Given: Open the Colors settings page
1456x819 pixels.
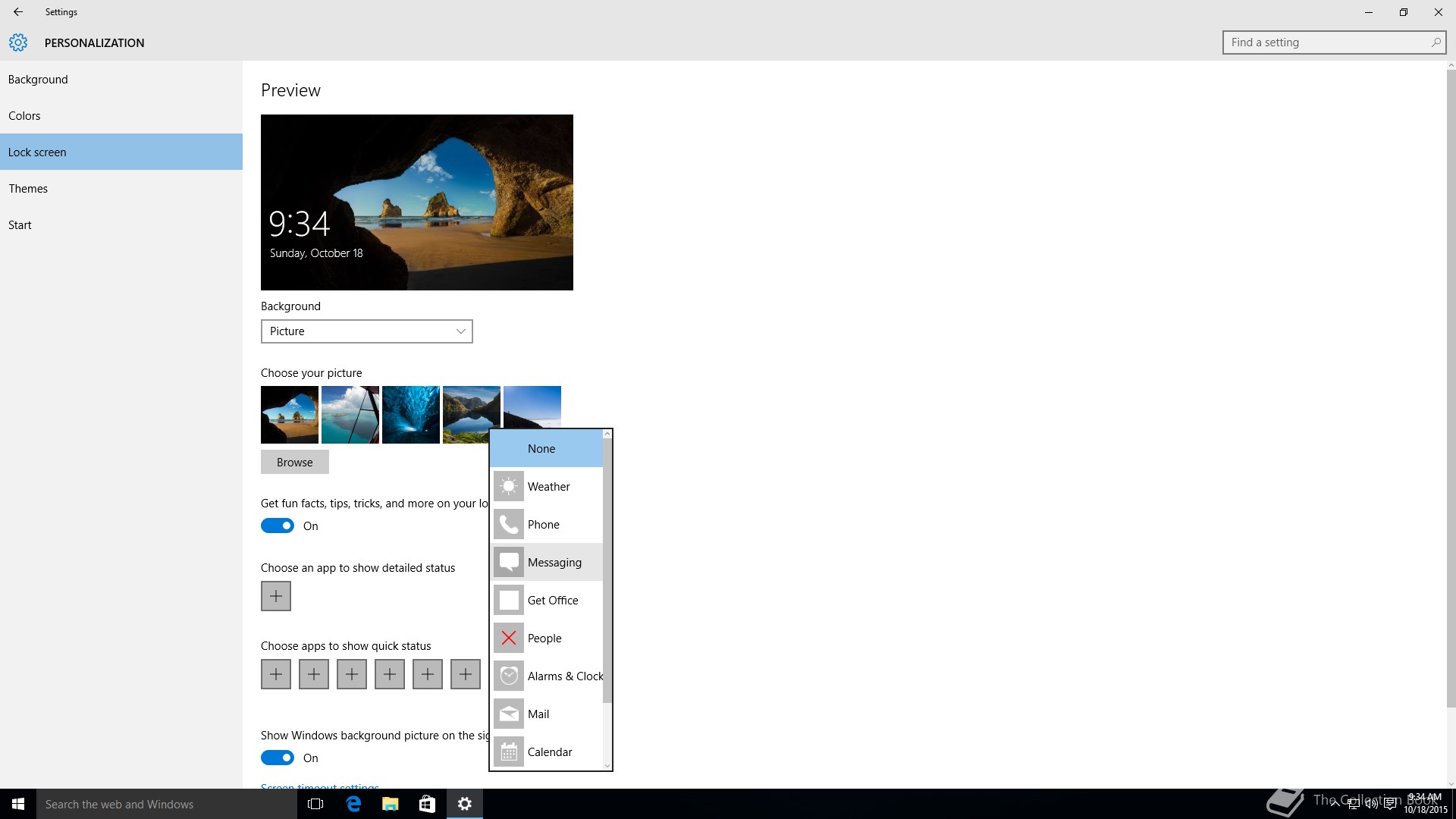Looking at the screenshot, I should (x=121, y=116).
